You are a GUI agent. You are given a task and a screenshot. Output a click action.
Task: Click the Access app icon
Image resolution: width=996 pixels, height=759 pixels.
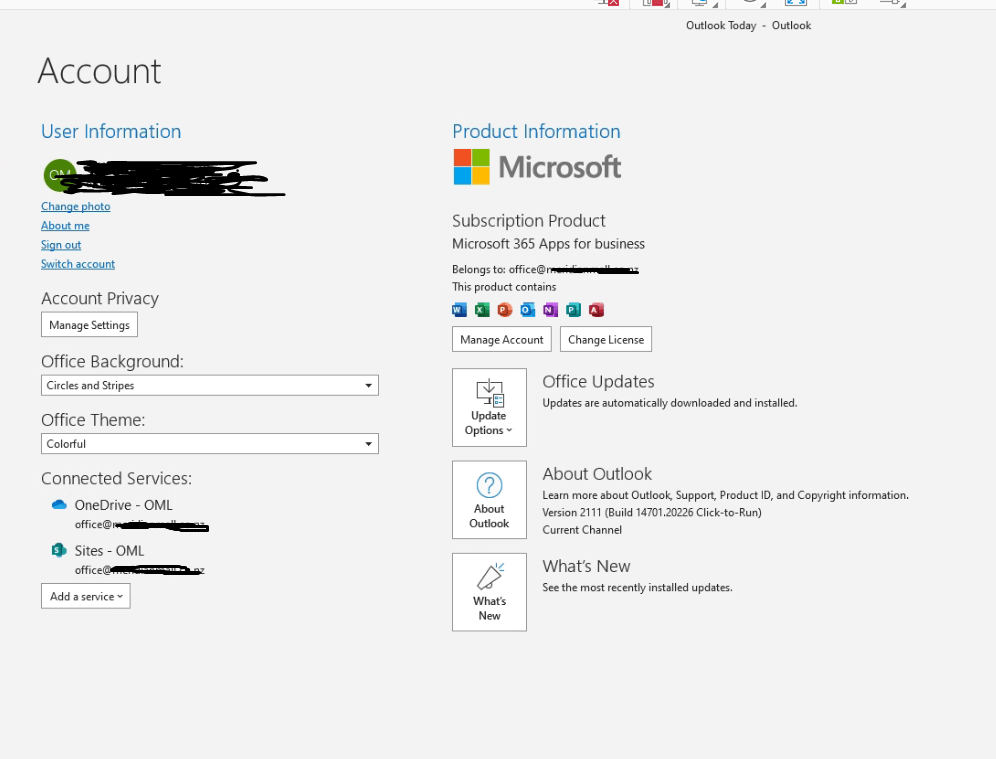(596, 310)
